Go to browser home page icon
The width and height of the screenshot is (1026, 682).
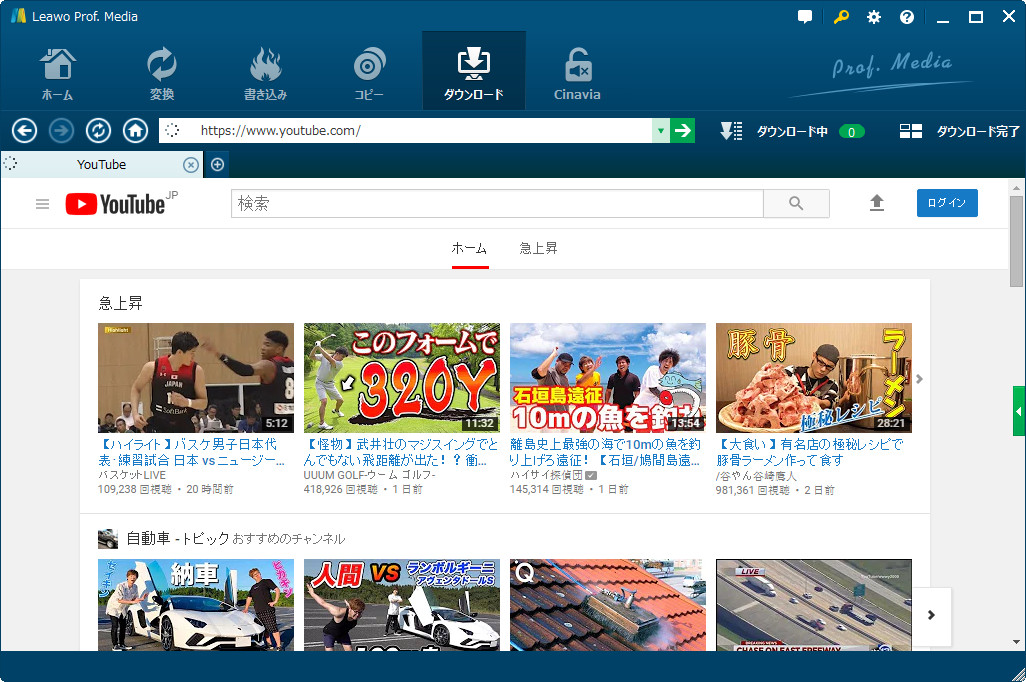[135, 131]
